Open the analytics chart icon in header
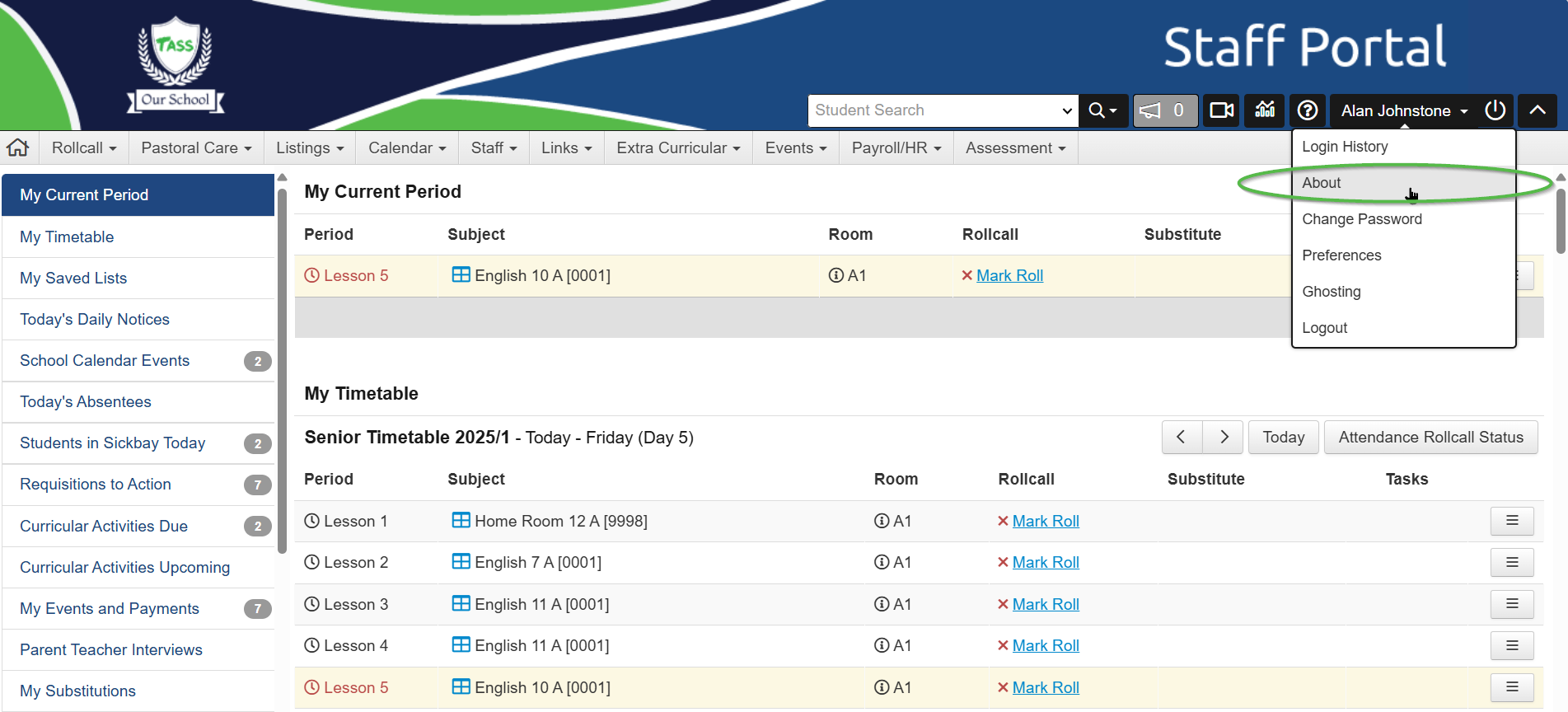The image size is (1568, 712). pyautogui.click(x=1265, y=110)
